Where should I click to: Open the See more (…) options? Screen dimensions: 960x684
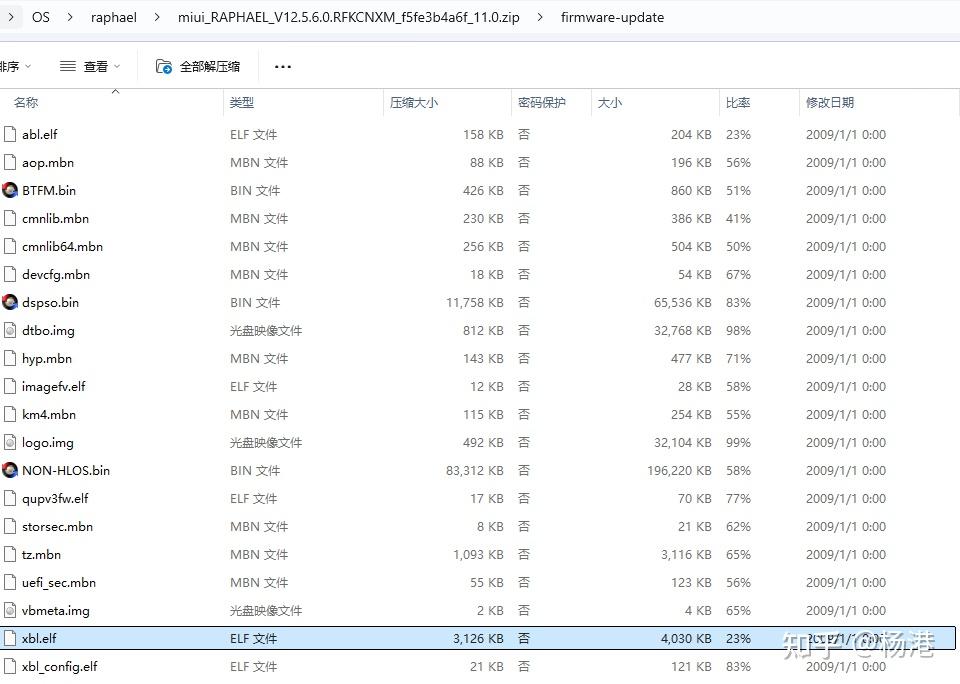coord(282,66)
